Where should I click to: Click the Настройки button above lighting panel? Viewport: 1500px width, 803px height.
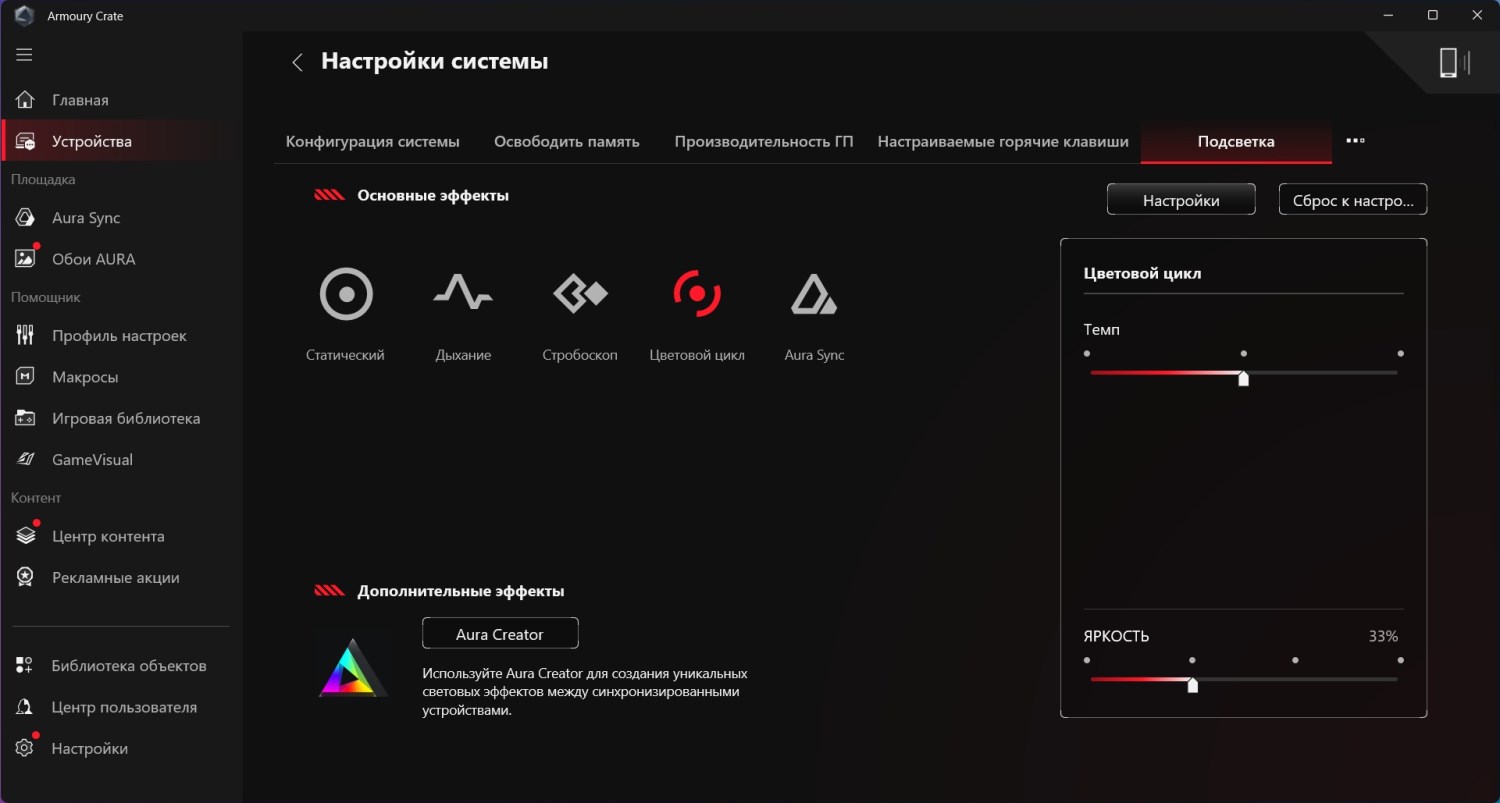(x=1181, y=200)
